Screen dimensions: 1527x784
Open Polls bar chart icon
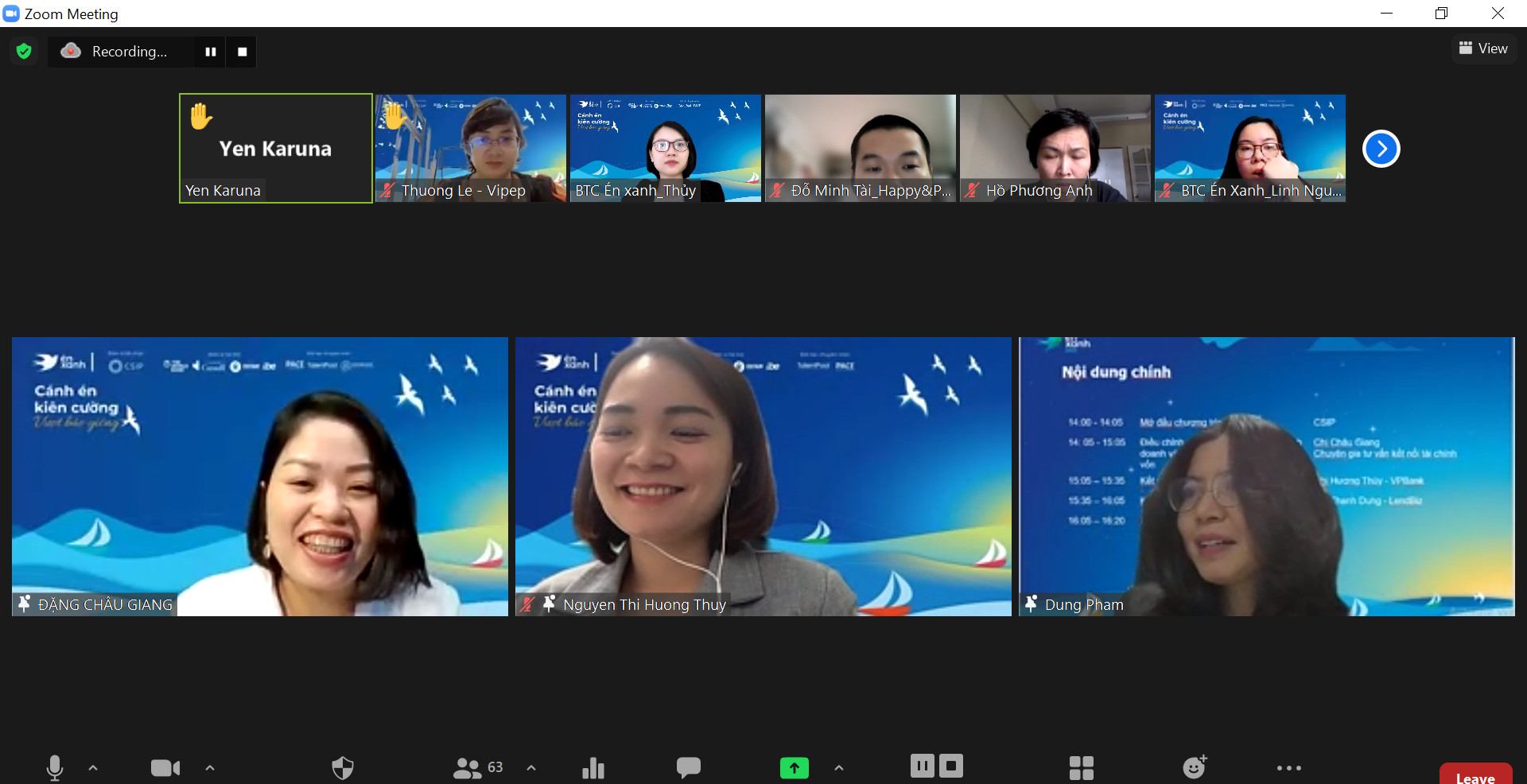[x=593, y=767]
